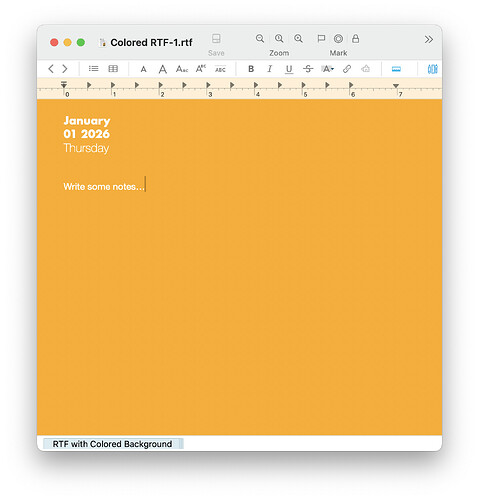Expand hidden toolbar items with double chevron
This screenshot has width=478, height=500.
click(x=429, y=39)
